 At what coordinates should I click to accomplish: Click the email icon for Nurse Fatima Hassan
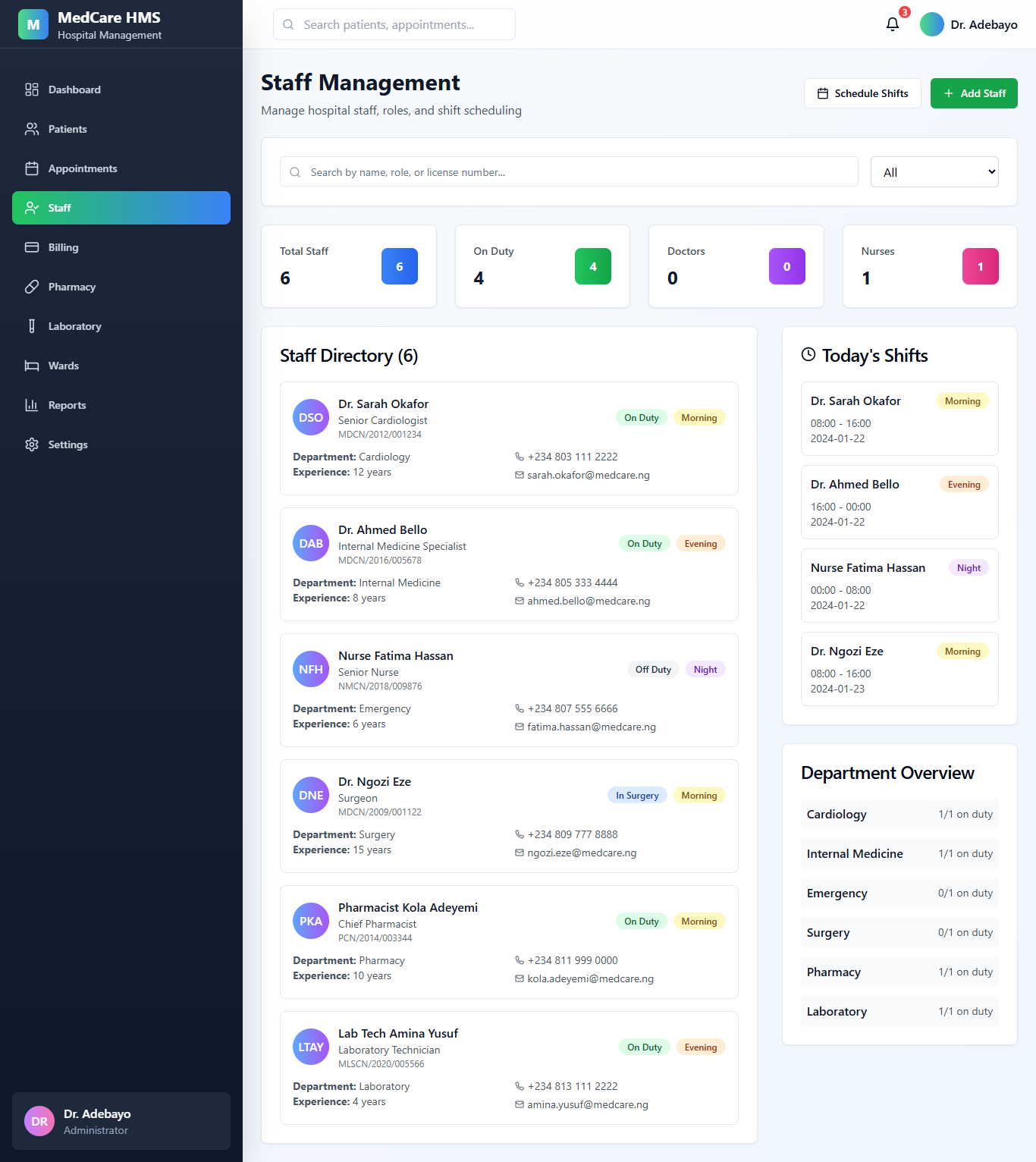tap(520, 727)
